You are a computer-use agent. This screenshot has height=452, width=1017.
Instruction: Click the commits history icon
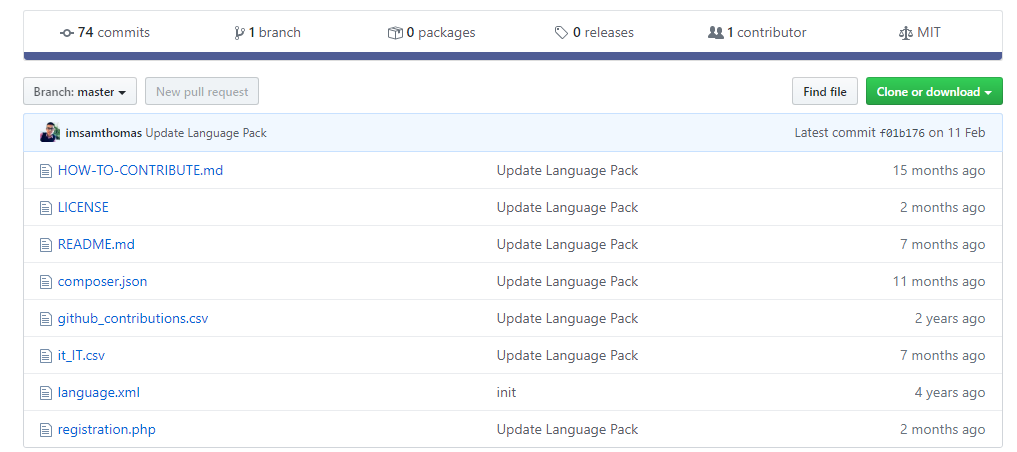tap(67, 33)
